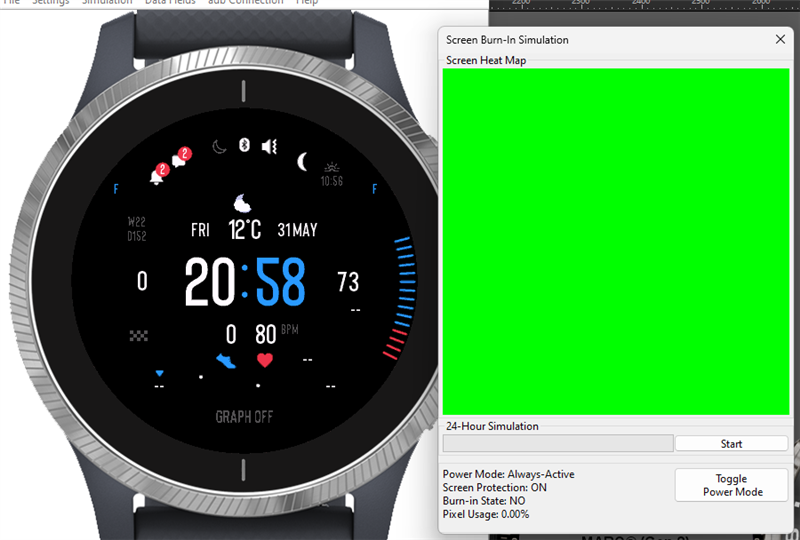Open the Help menu
Image resolution: width=800 pixels, height=540 pixels.
(307, 2)
